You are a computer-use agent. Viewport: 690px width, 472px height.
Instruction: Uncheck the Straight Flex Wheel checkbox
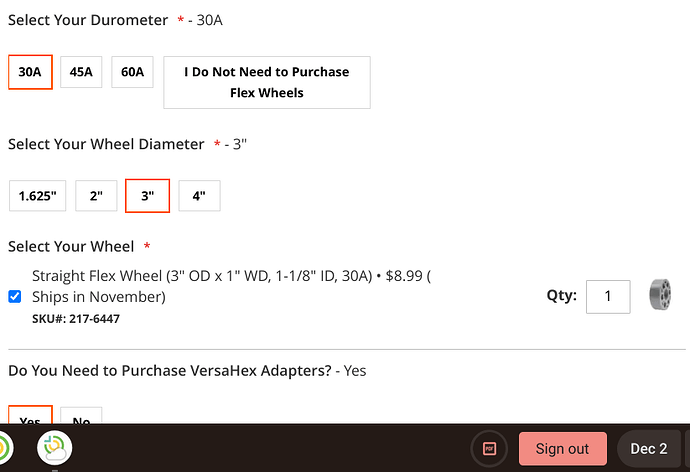click(15, 296)
